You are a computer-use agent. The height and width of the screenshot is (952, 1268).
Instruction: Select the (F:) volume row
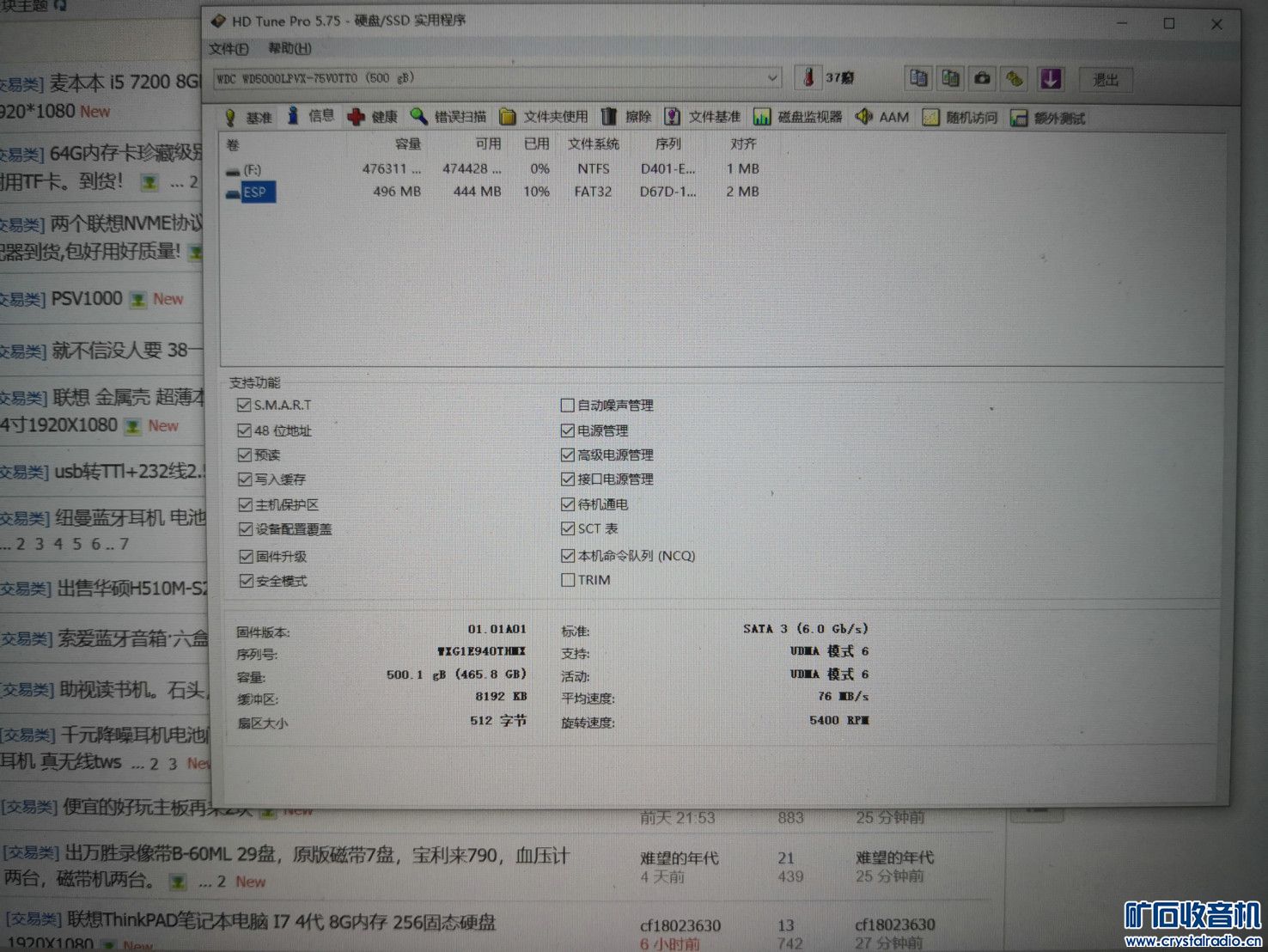click(493, 169)
